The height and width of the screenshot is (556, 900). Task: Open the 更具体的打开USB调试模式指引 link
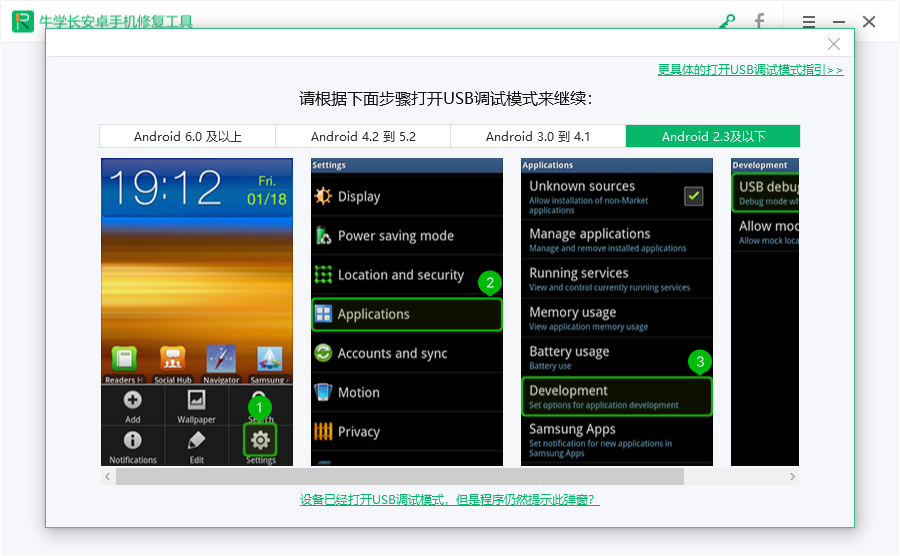(750, 70)
